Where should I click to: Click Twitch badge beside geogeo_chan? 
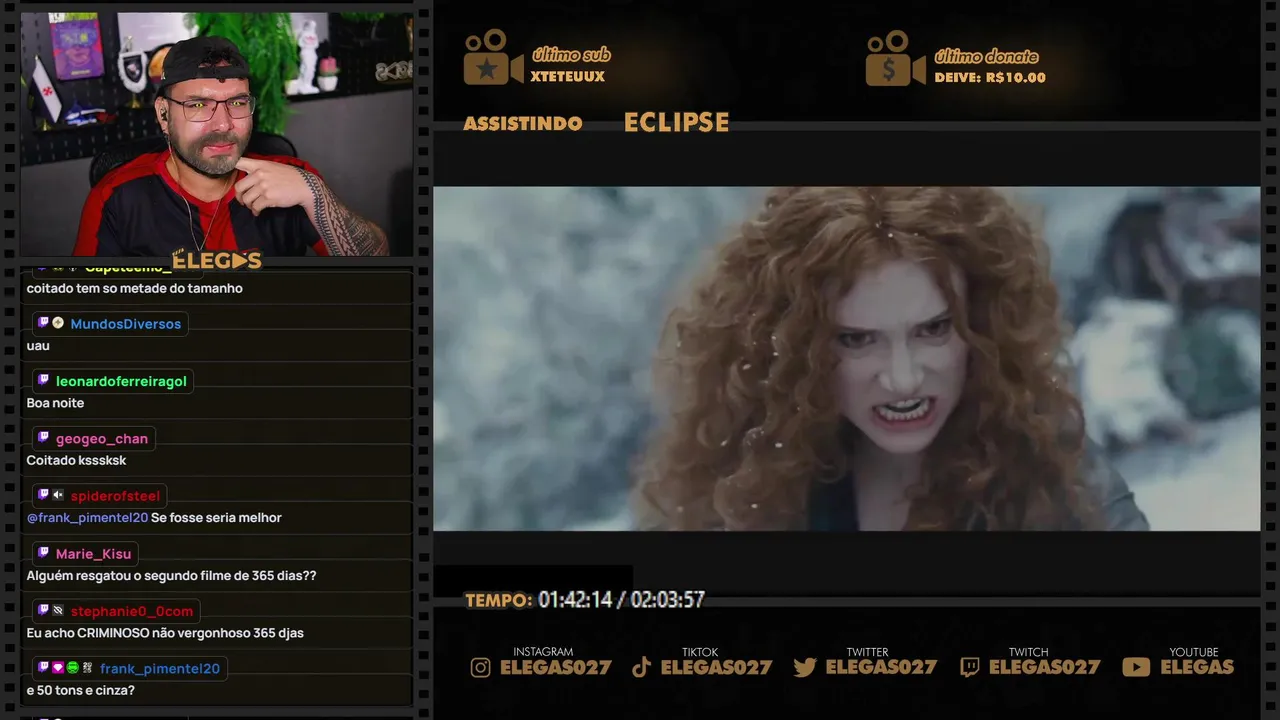pyautogui.click(x=43, y=438)
